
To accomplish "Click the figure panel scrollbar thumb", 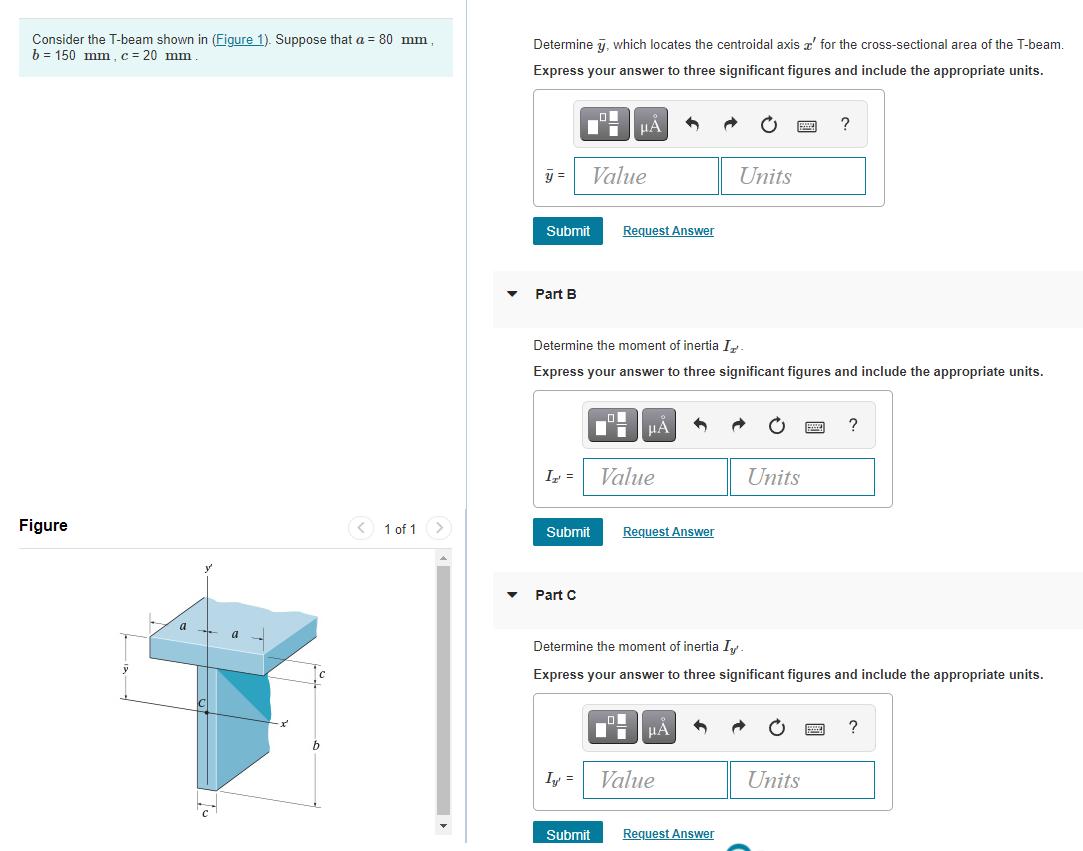I will point(443,691).
